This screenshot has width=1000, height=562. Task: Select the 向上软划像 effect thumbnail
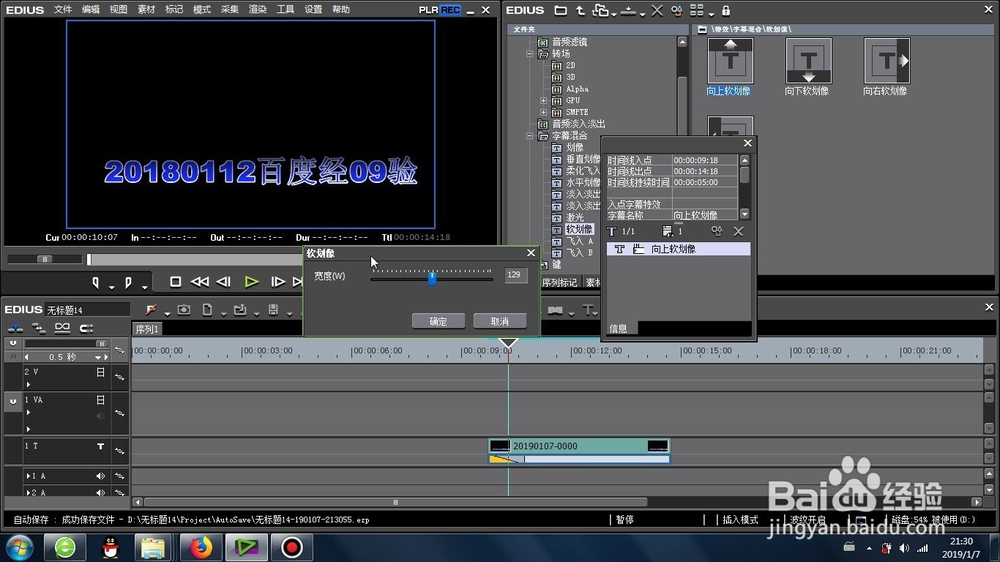pos(730,61)
